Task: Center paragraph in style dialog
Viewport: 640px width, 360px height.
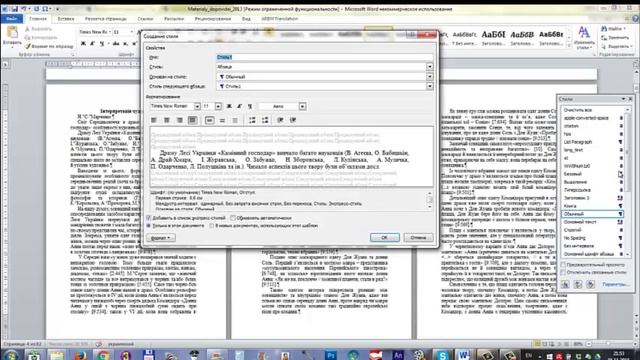Action: tap(167, 120)
